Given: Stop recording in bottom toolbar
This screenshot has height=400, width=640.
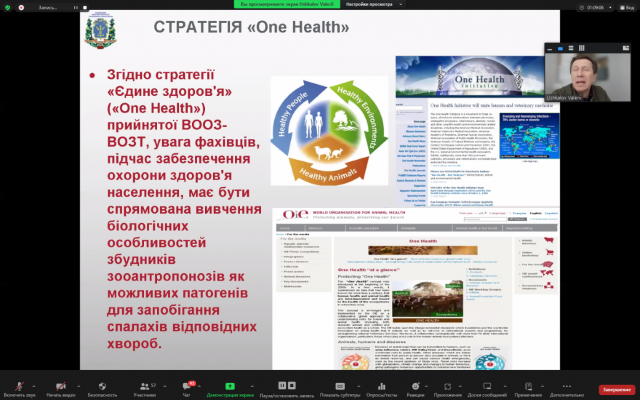Looking at the screenshot, I should (x=292, y=385).
